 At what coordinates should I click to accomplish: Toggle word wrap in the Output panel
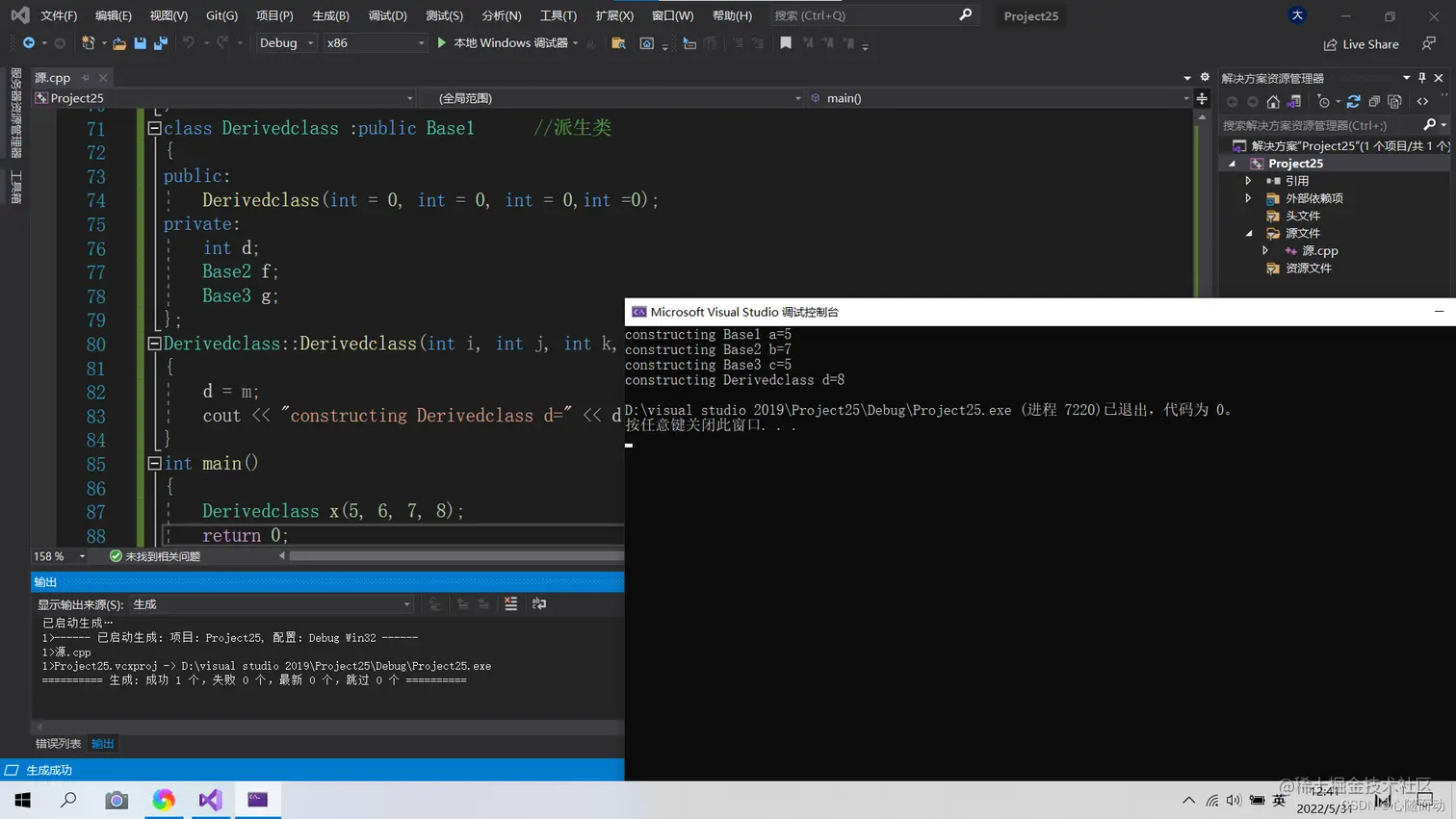coord(539,604)
